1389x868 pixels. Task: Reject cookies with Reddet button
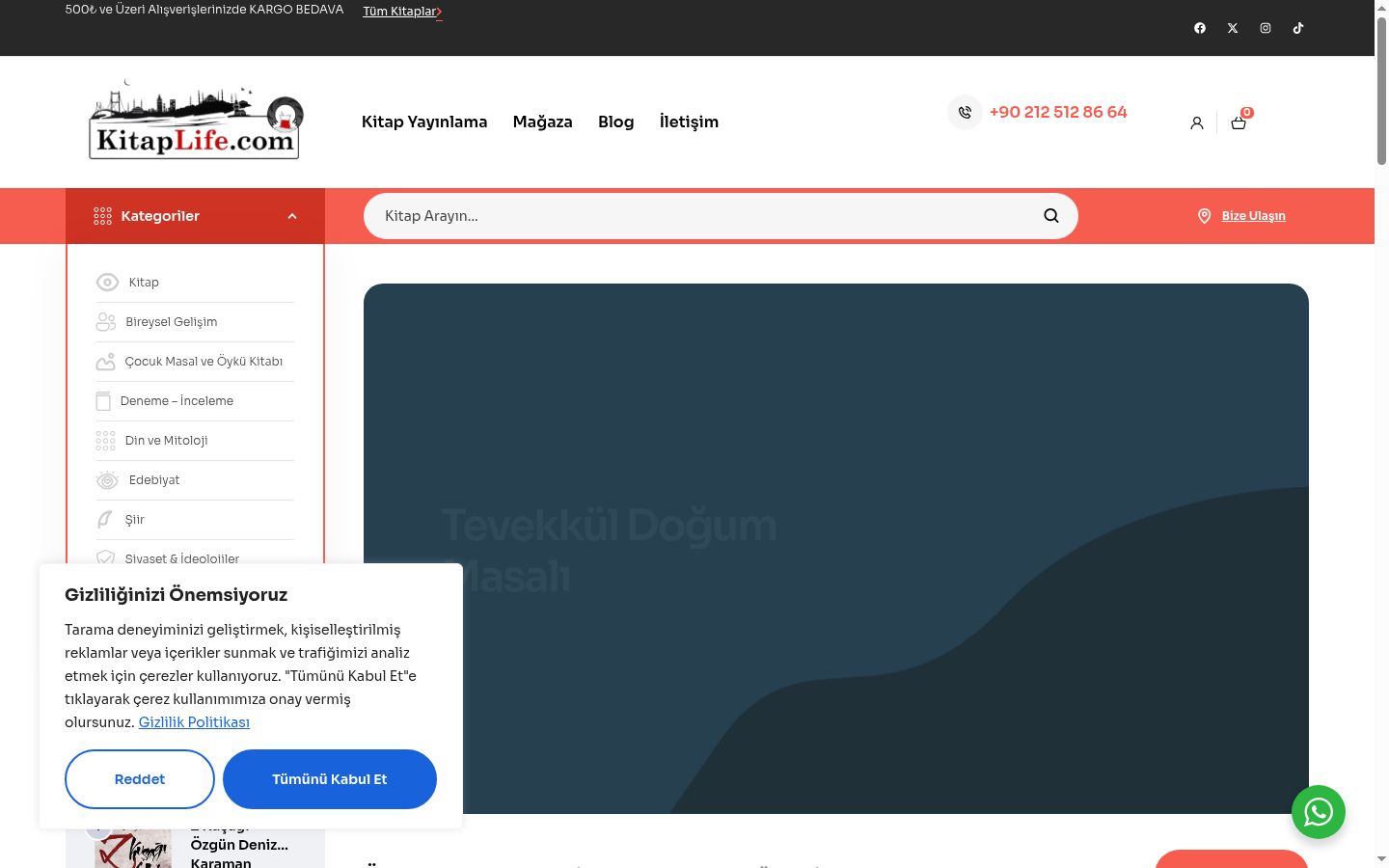coord(140,779)
